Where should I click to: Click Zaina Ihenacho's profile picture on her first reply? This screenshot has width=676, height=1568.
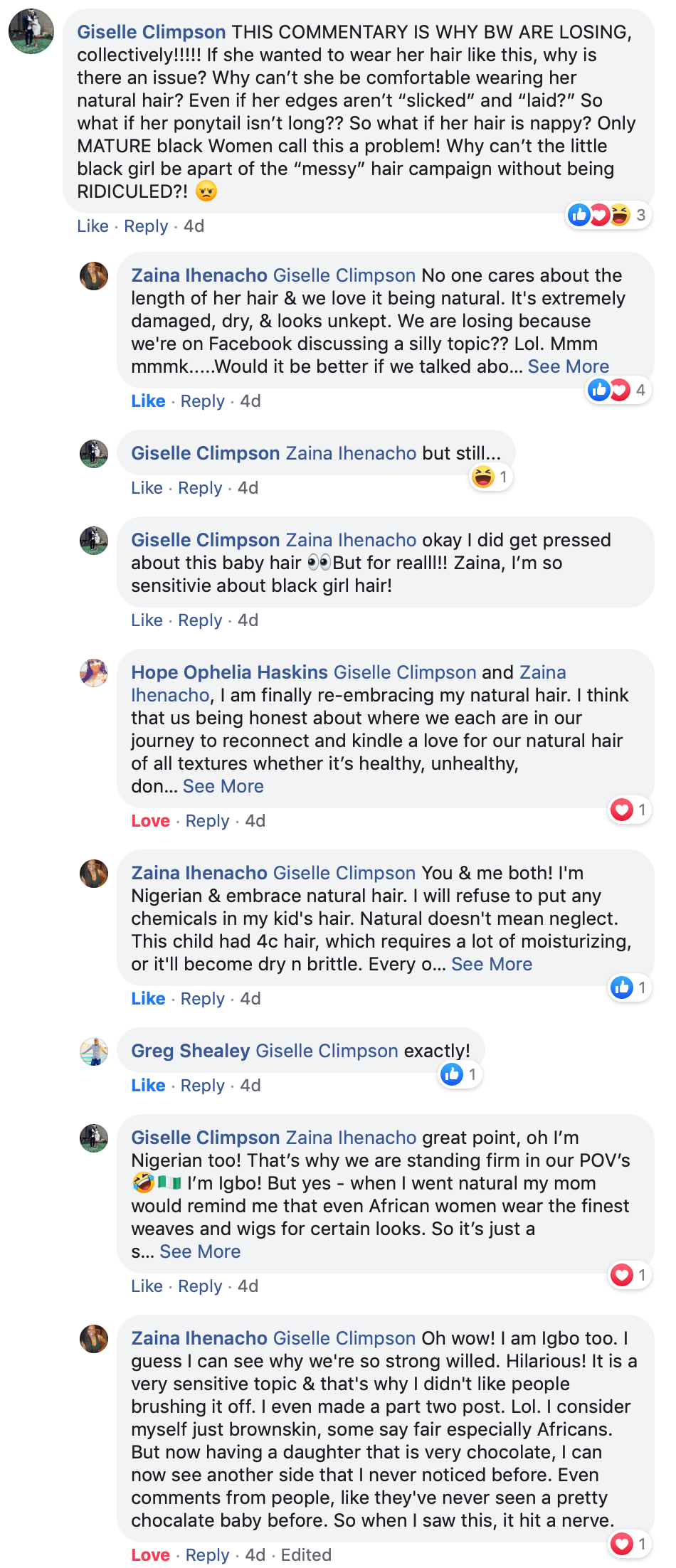93,276
